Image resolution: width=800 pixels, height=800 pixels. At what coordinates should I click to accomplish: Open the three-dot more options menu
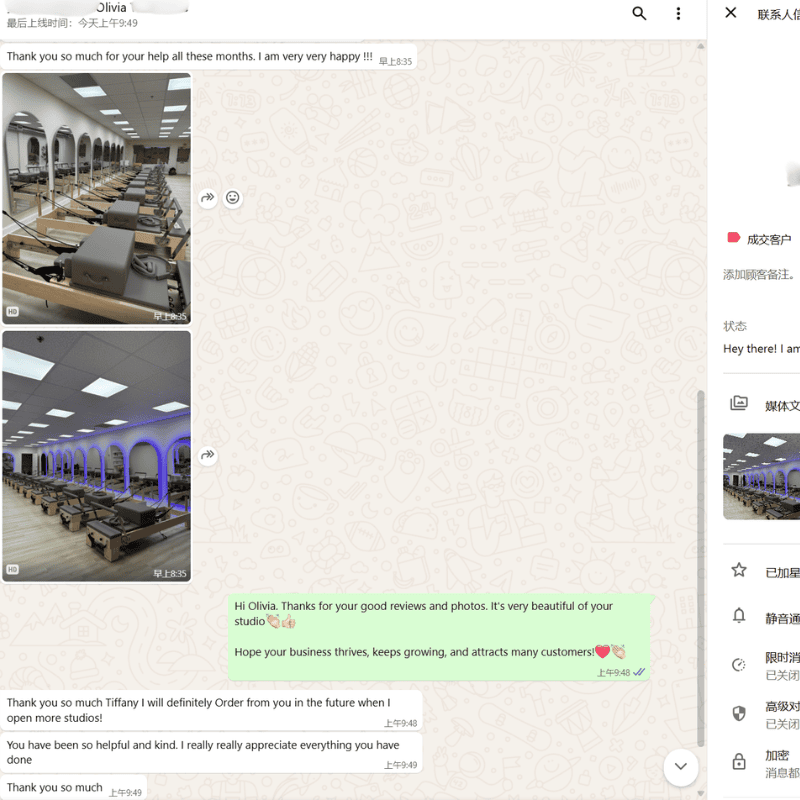(678, 13)
